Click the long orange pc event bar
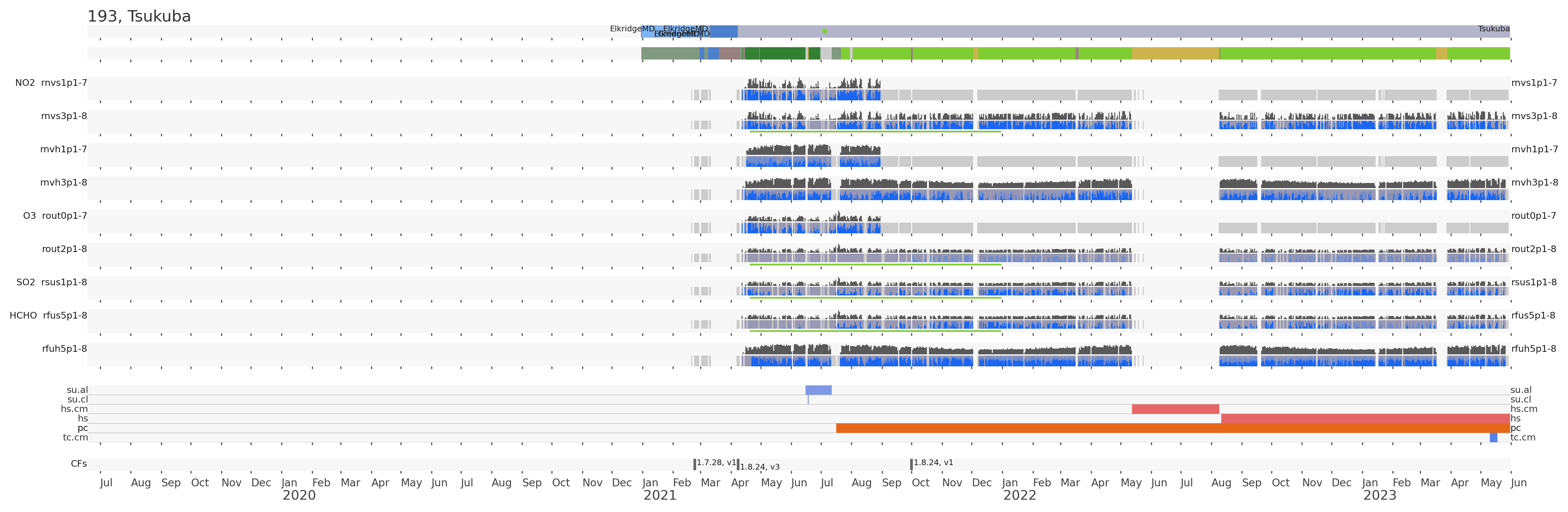Image resolution: width=1568 pixels, height=512 pixels. pos(1172,428)
